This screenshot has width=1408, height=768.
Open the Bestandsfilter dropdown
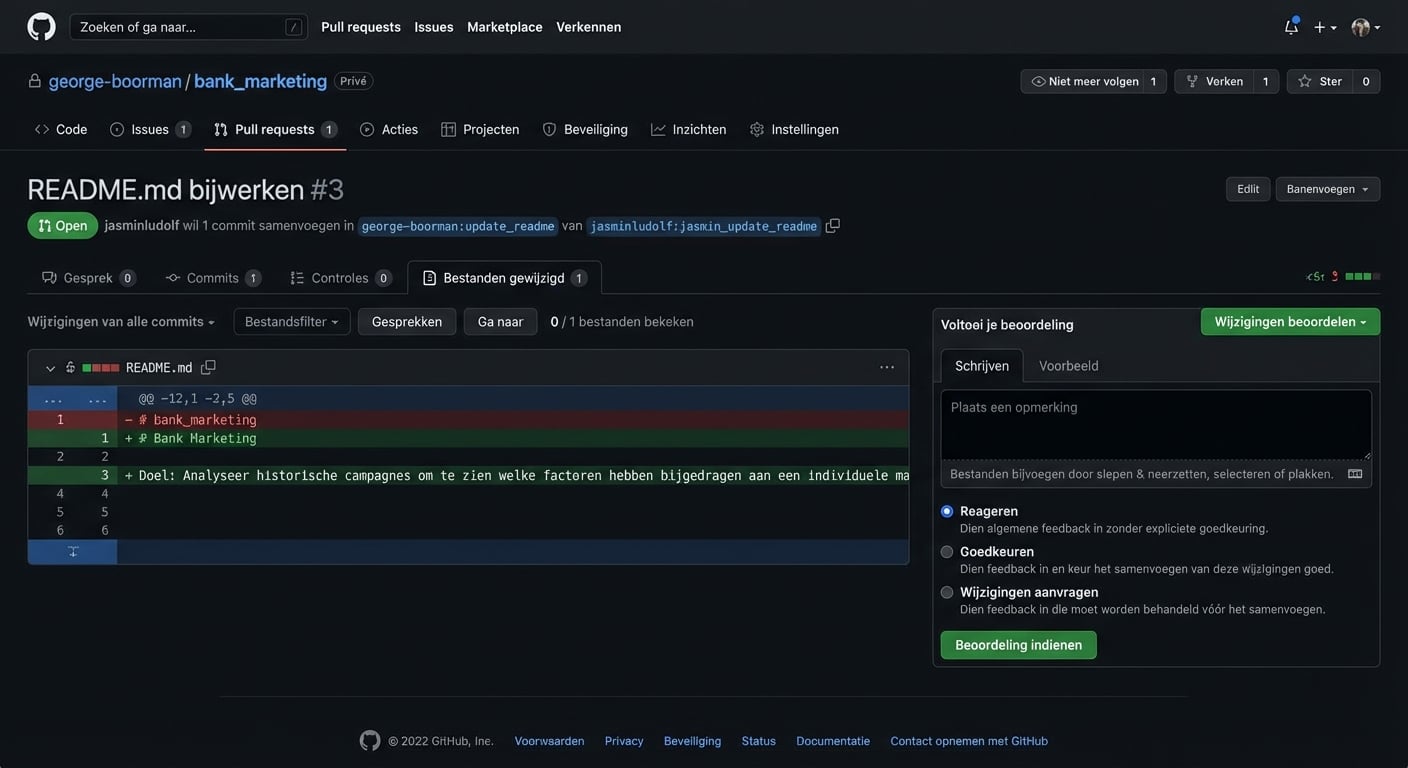click(x=291, y=322)
